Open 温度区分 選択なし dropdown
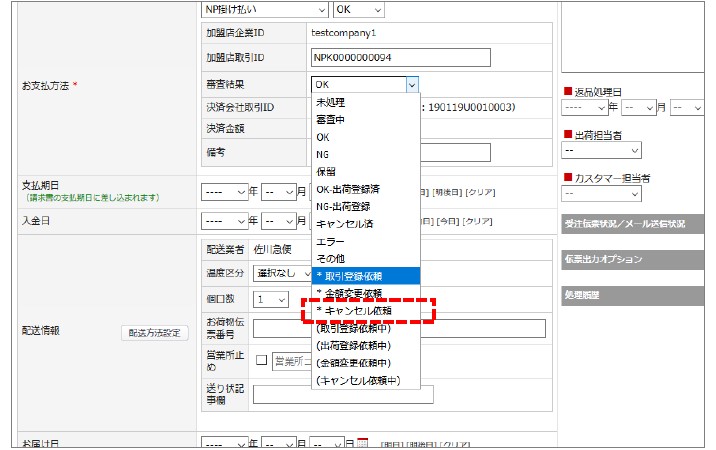This screenshot has height=450, width=716. point(283,273)
